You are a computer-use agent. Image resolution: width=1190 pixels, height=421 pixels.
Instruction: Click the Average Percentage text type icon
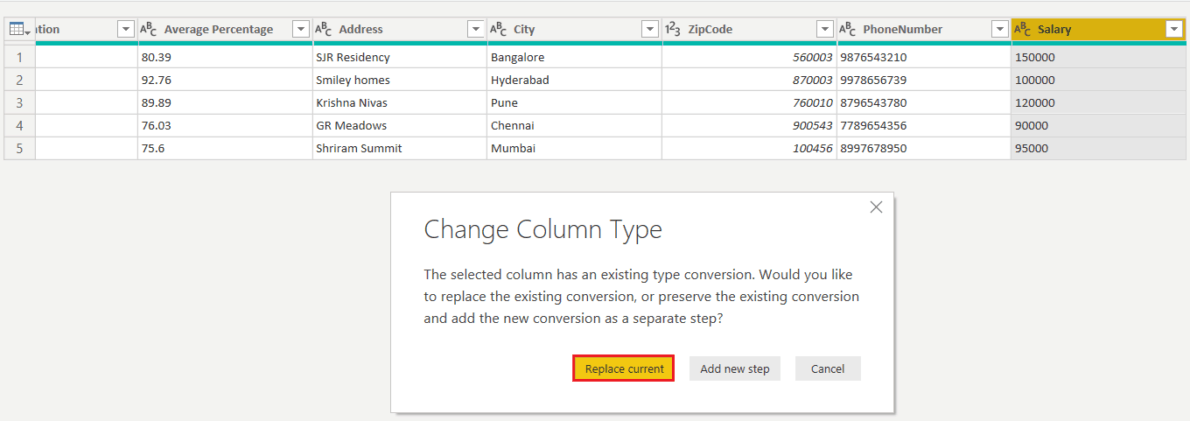point(148,30)
